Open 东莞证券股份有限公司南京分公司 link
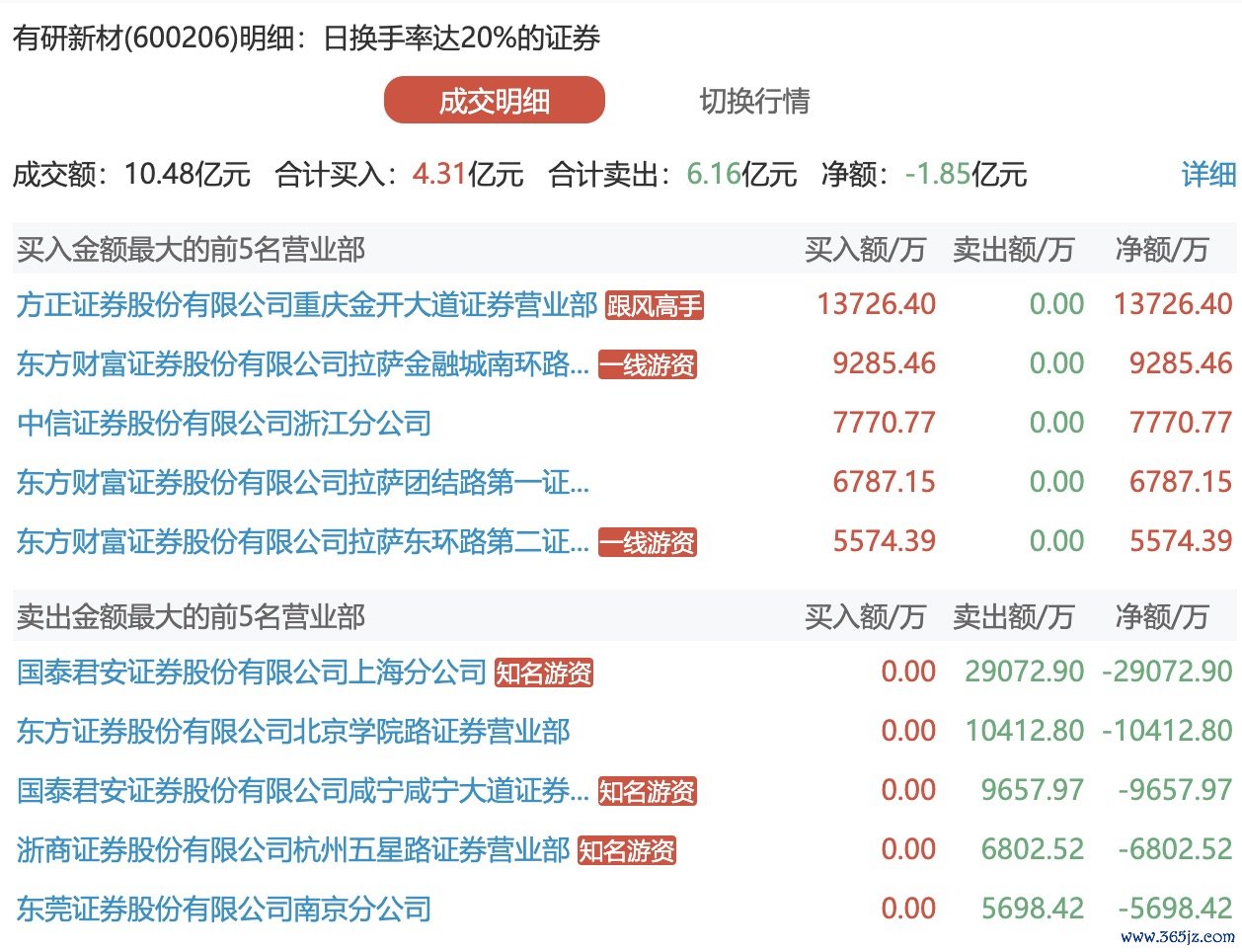This screenshot has width=1242, height=952. pos(224,910)
